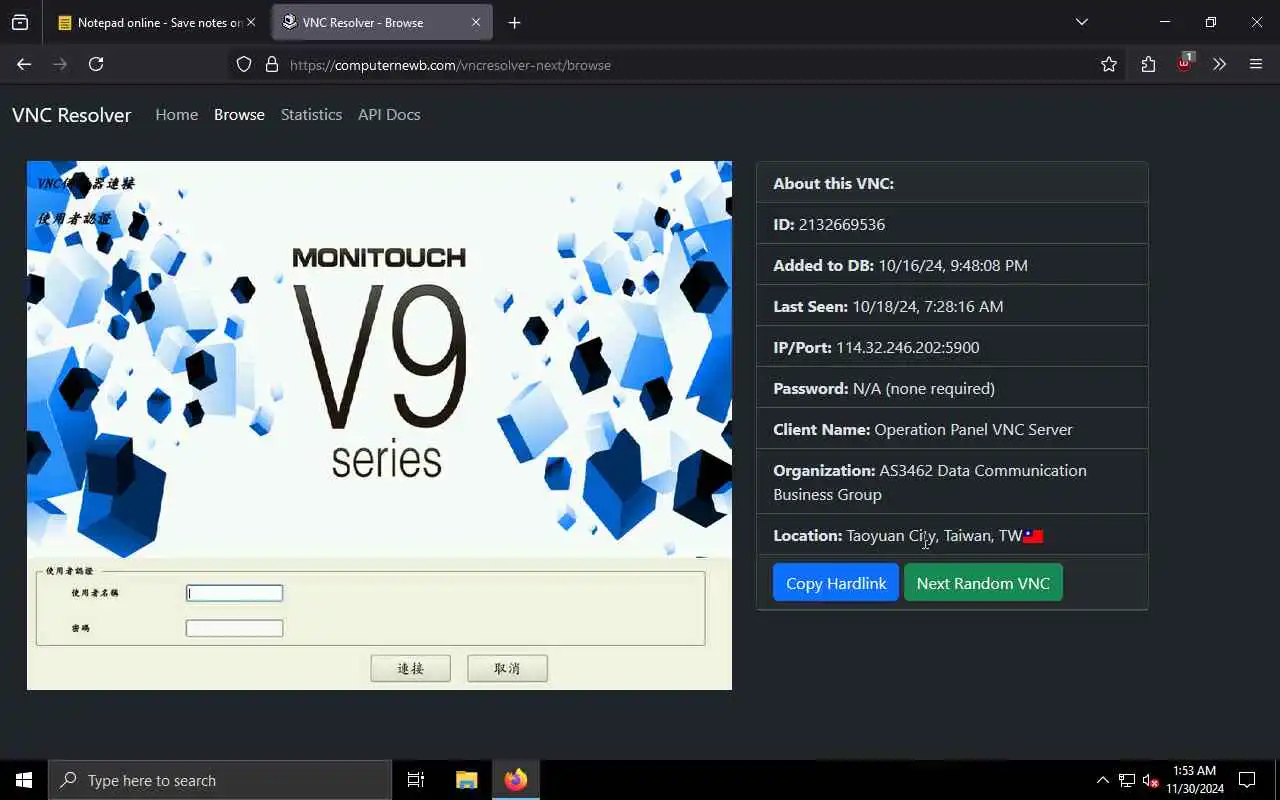Click the Added to DB timestamp
The width and height of the screenshot is (1280, 800).
point(953,265)
